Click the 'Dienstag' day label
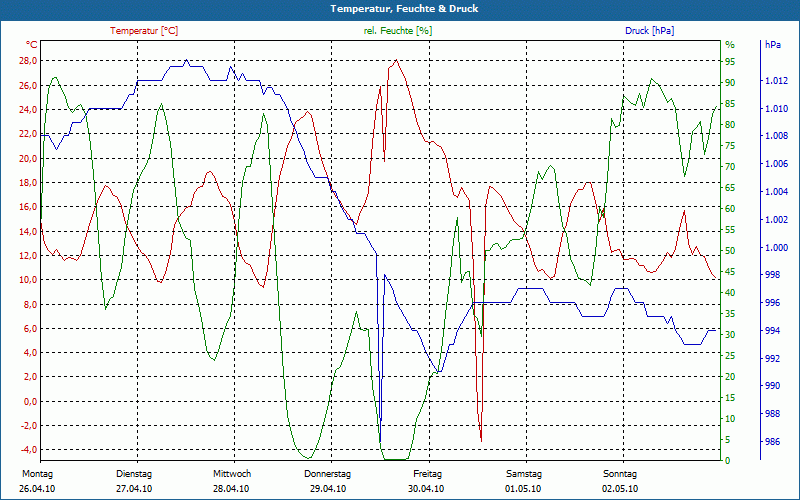This screenshot has width=800, height=500. [x=134, y=474]
